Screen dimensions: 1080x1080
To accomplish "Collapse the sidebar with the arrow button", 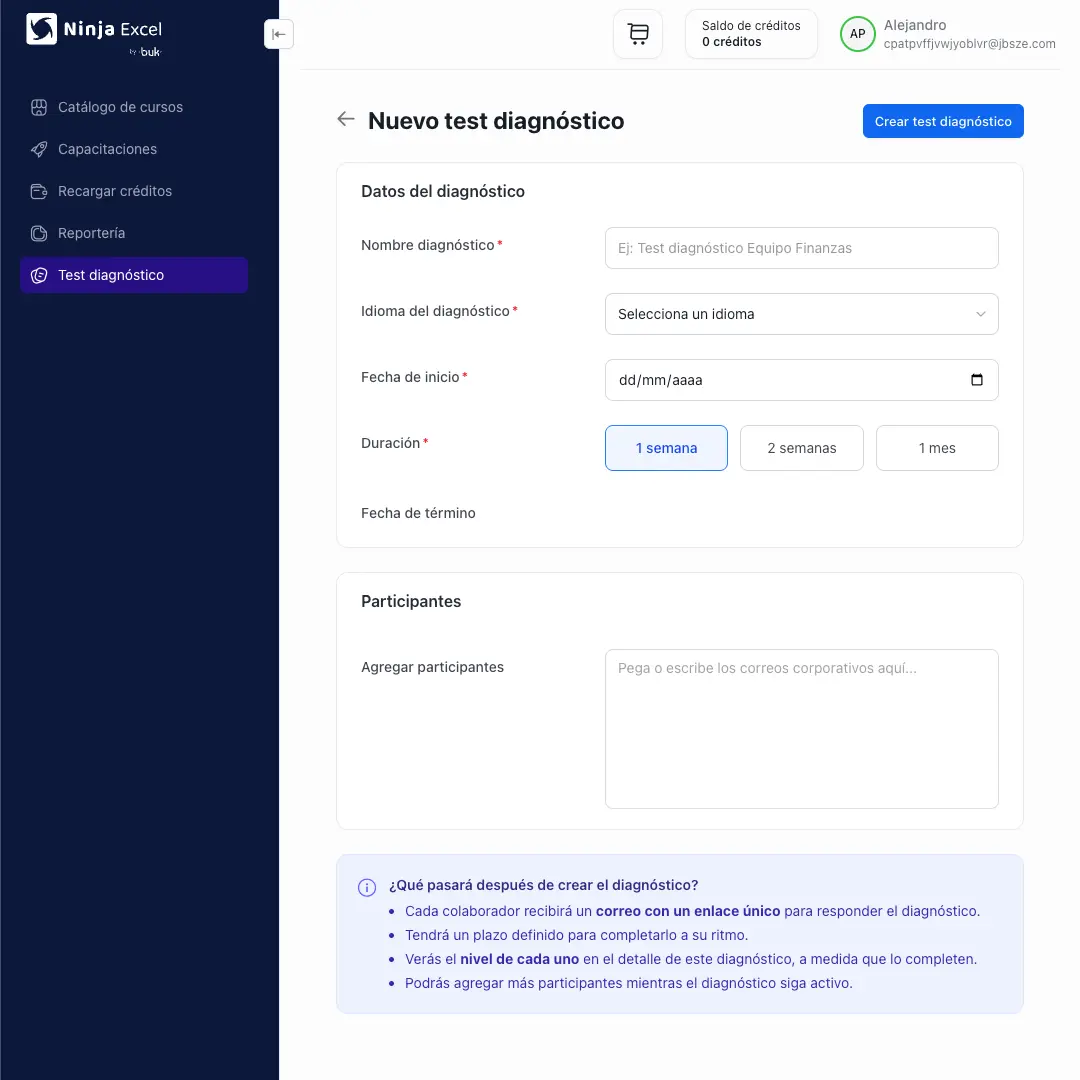I will pyautogui.click(x=279, y=34).
